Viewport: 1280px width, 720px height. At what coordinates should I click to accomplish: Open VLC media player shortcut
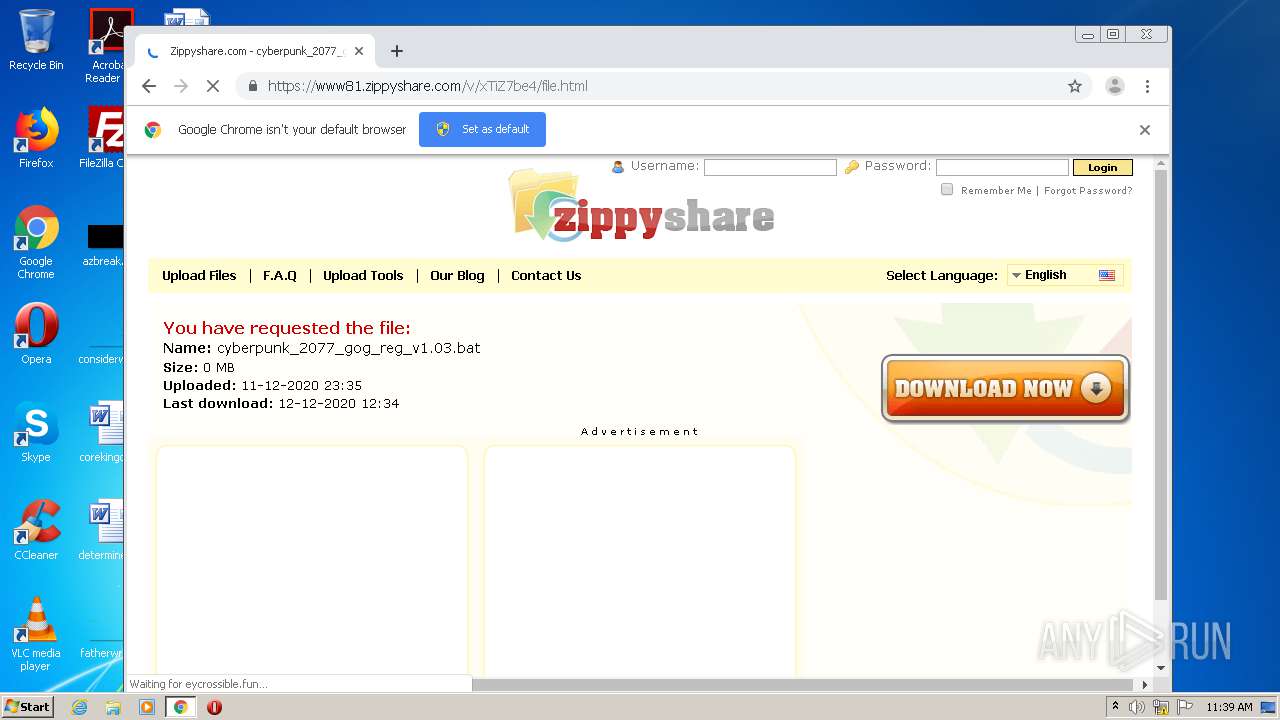click(x=36, y=634)
